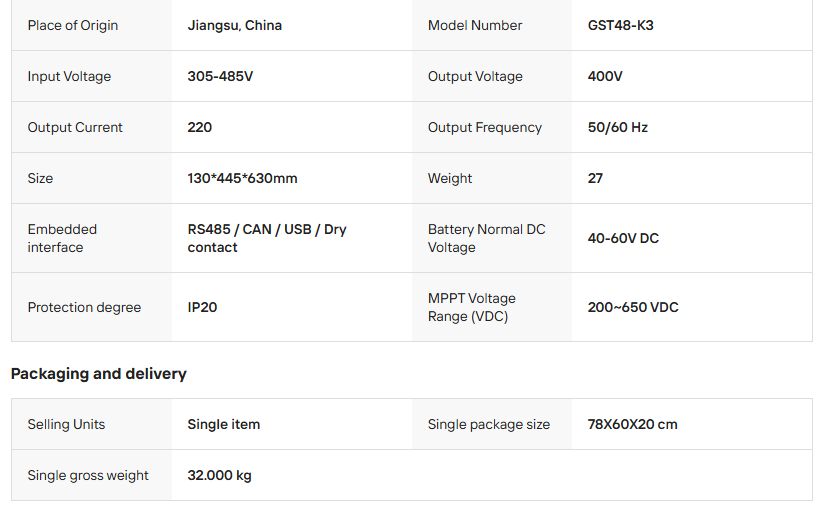Click the '130*445*630mm' size value

click(243, 178)
